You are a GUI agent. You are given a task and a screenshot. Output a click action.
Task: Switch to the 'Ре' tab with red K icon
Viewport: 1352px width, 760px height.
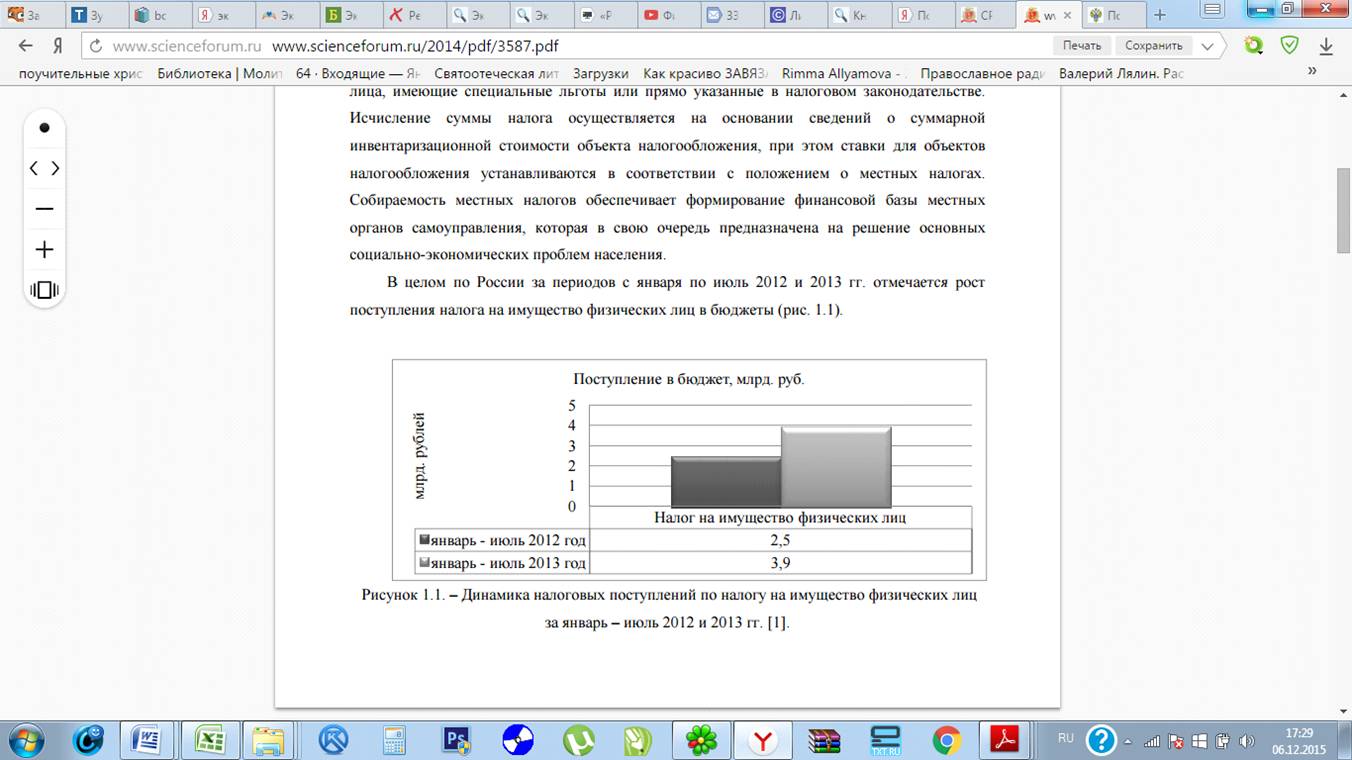pyautogui.click(x=412, y=15)
